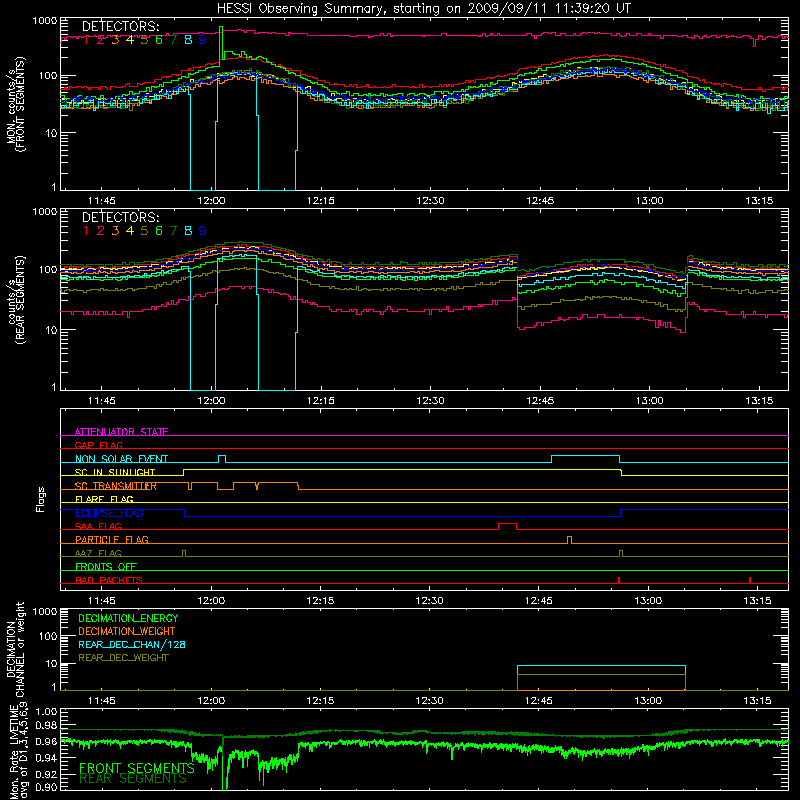Screen dimensions: 800x800
Task: Click detector number 4 in the front segments legend
Action: 130,40
